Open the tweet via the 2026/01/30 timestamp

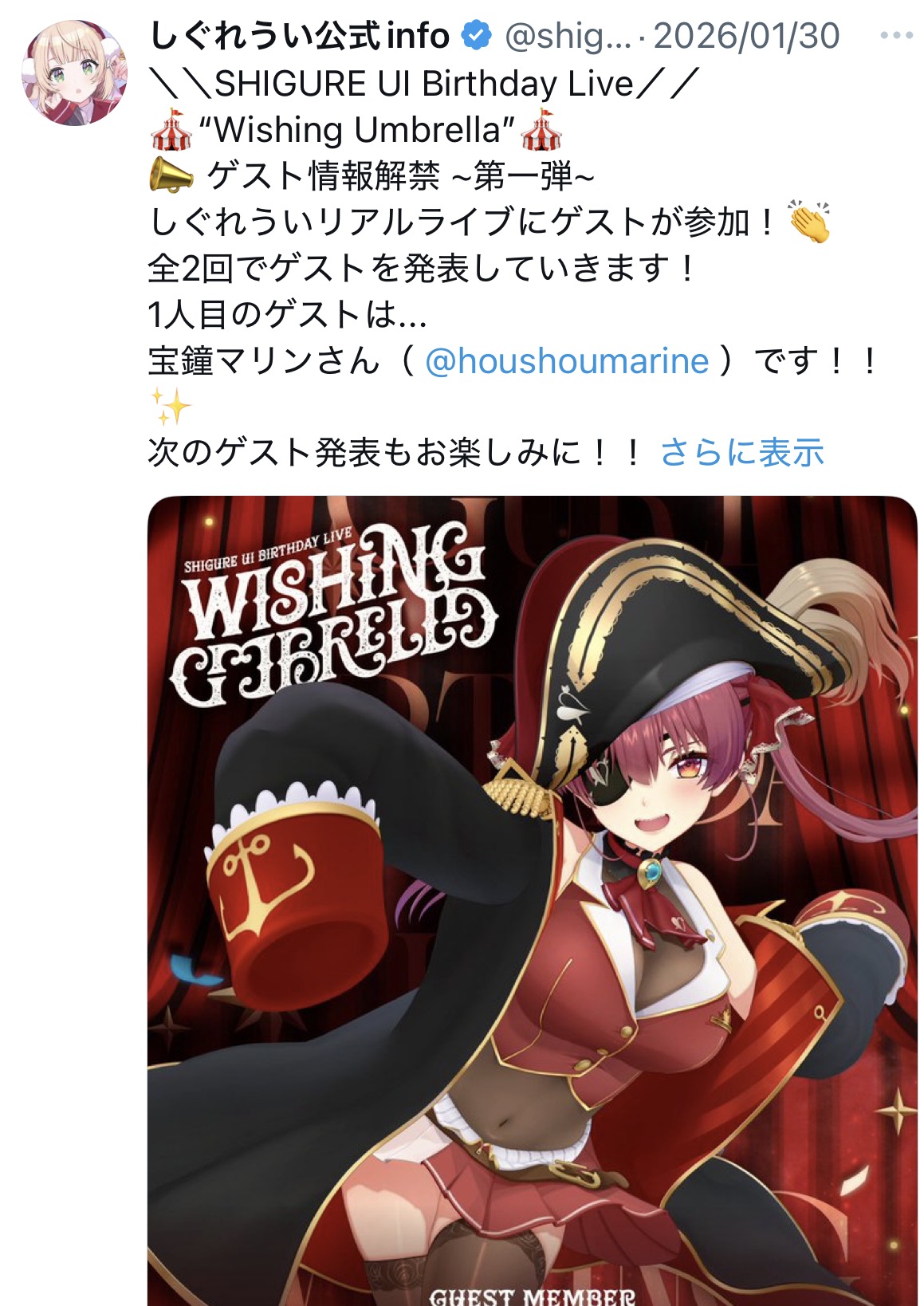point(747,36)
